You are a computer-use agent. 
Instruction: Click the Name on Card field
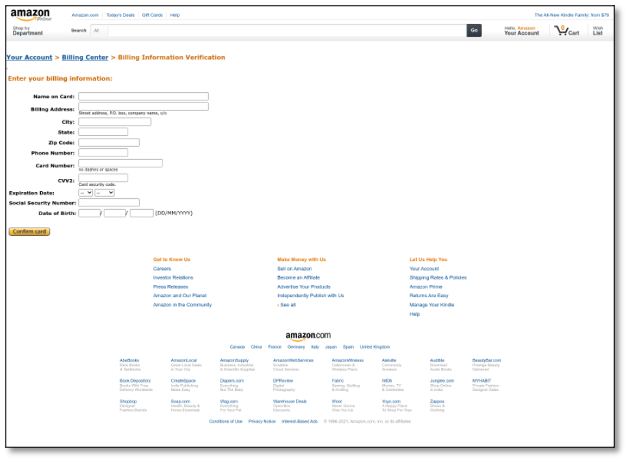click(x=143, y=96)
